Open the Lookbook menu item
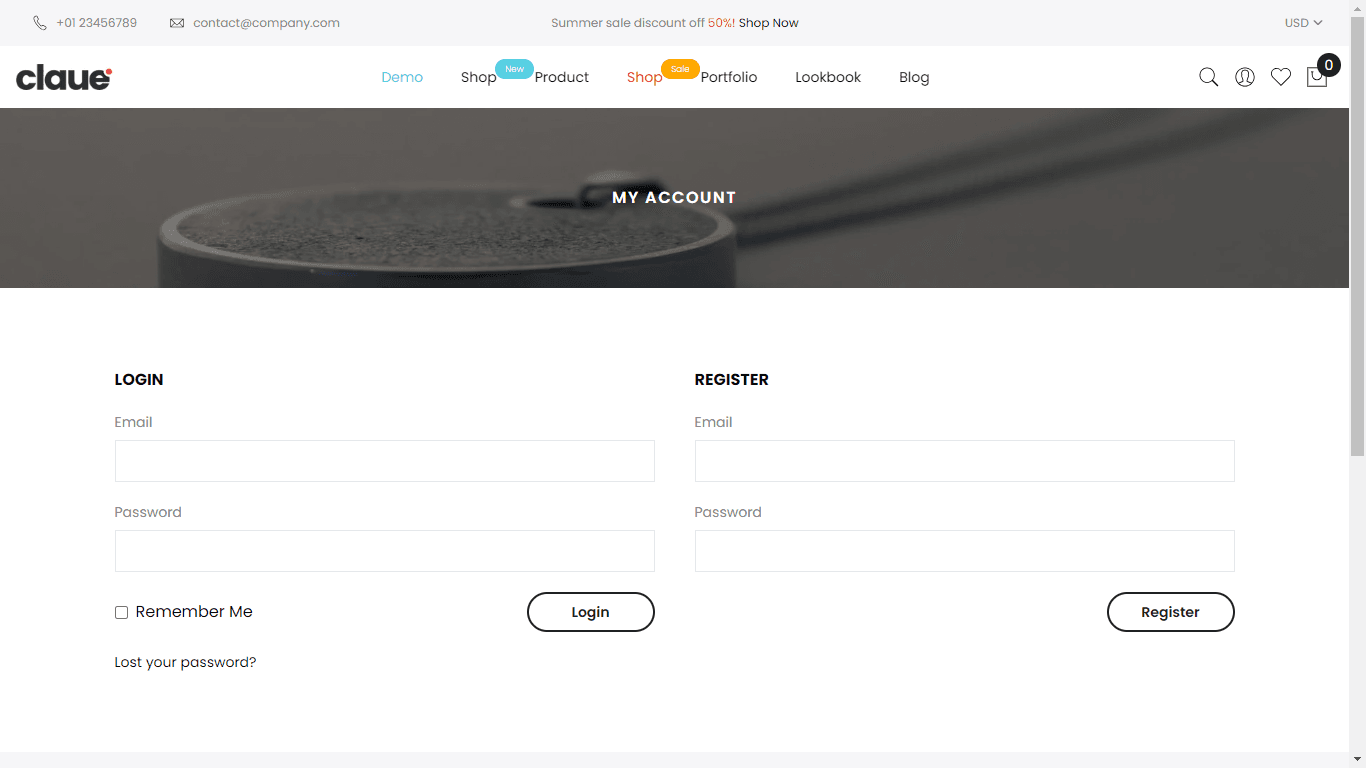Image resolution: width=1366 pixels, height=768 pixels. [828, 77]
